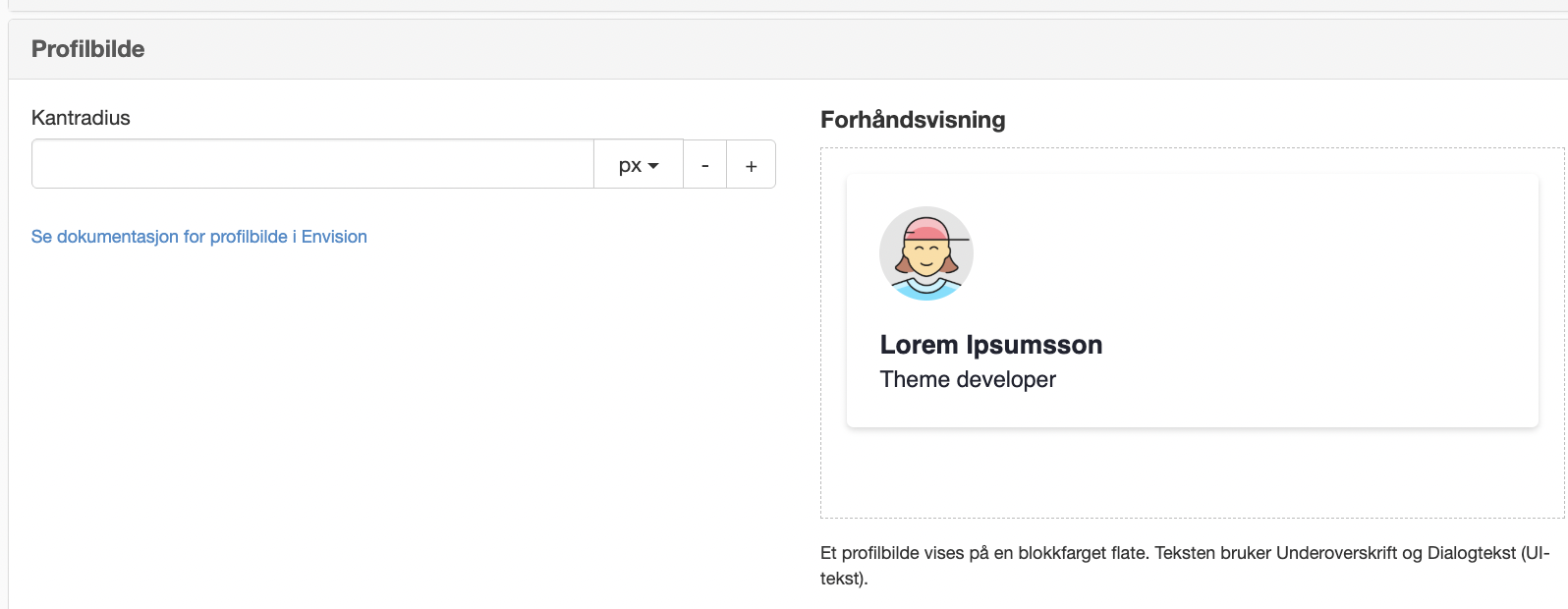1568x609 pixels.
Task: Click the dashed preview area below the card
Action: coord(1192,473)
